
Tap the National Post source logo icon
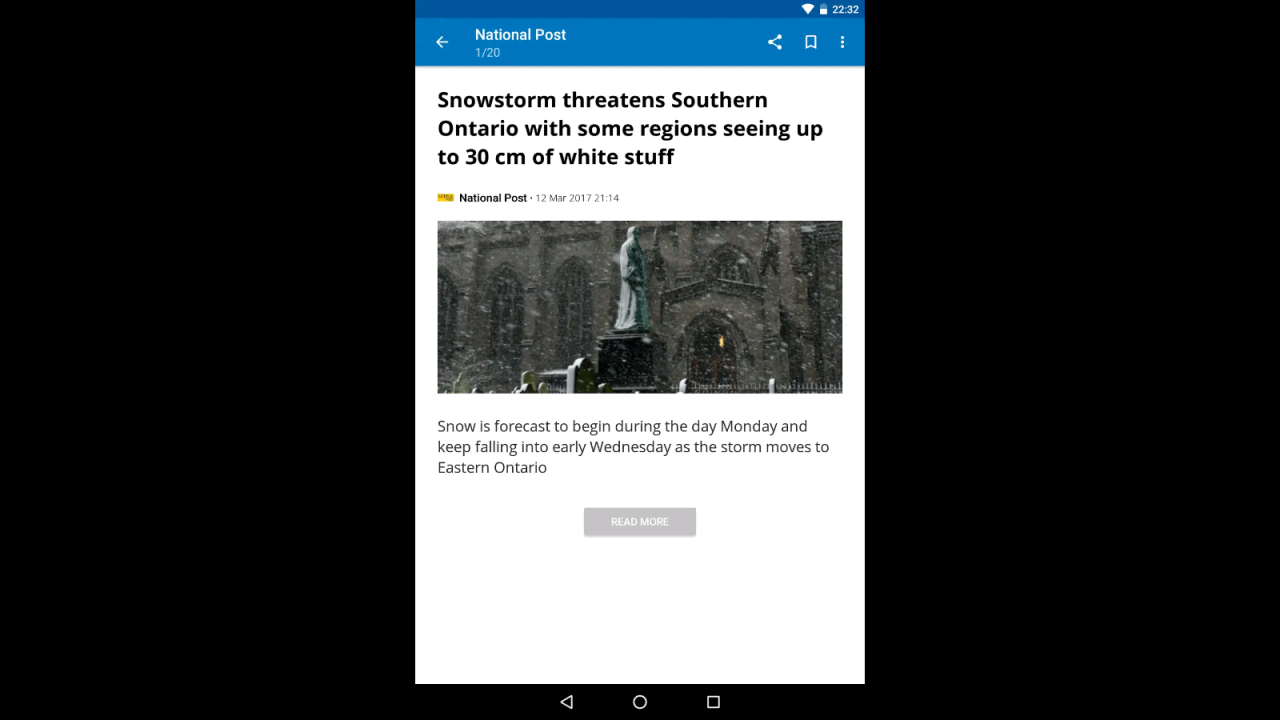point(446,198)
